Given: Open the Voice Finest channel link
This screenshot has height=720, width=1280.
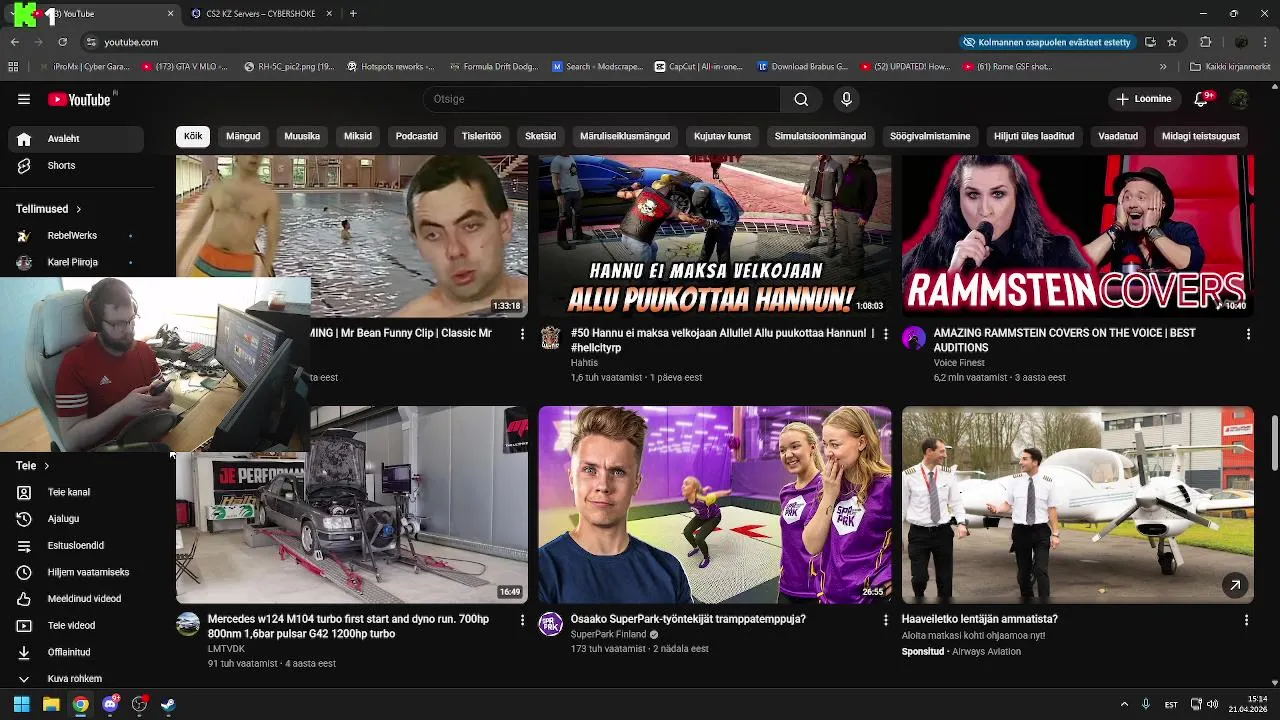Looking at the screenshot, I should coord(959,363).
